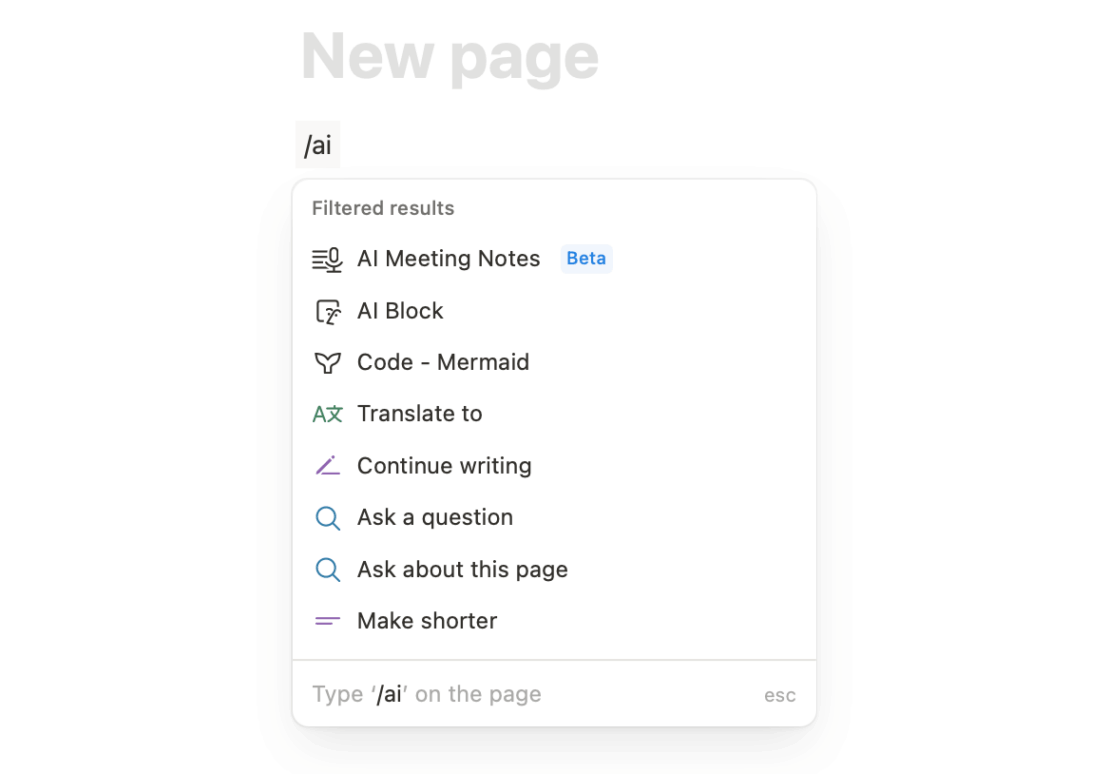Screen dimensions: 1110x774
Task: Apply the Make shorter command
Action: coord(427,621)
